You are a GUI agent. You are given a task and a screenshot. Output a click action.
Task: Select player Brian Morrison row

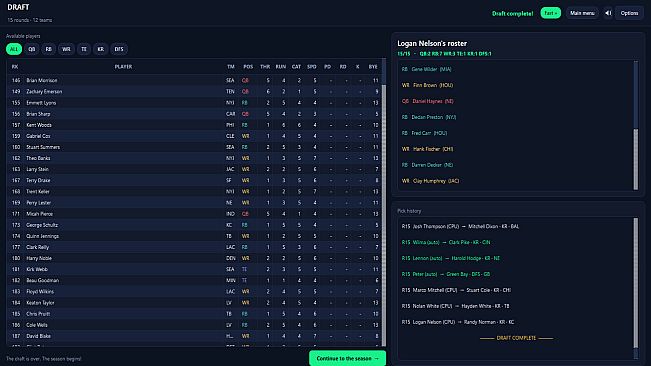pyautogui.click(x=193, y=81)
